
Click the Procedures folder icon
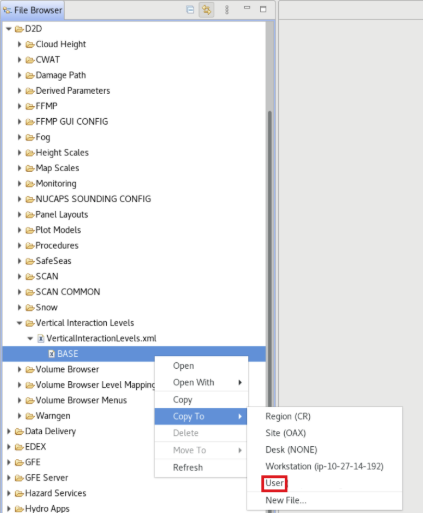(30, 246)
